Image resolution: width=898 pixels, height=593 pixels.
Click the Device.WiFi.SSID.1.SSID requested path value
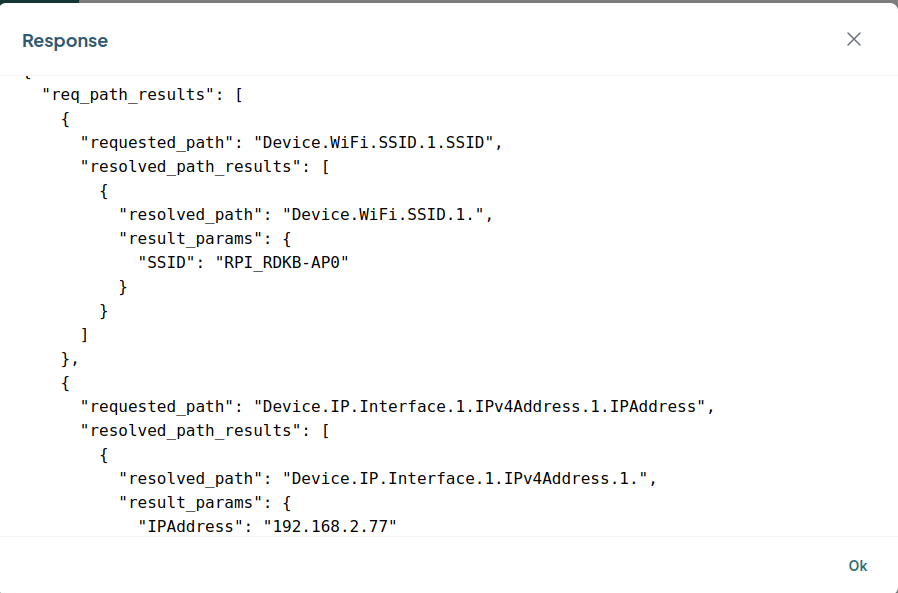pyautogui.click(x=375, y=143)
